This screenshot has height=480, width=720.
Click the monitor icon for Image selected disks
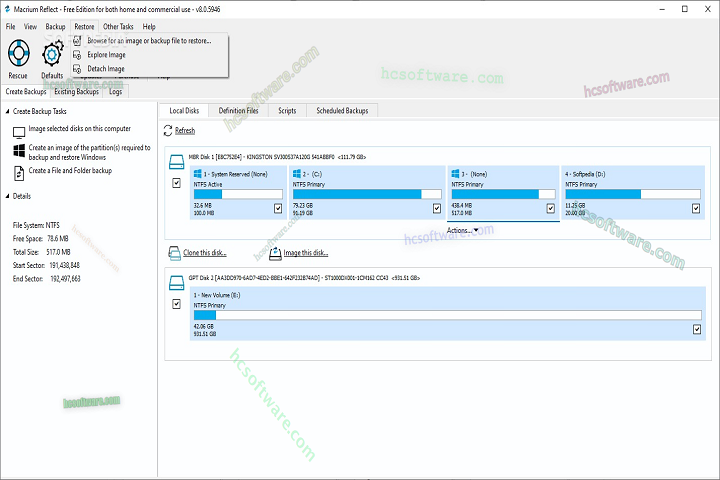(x=19, y=132)
